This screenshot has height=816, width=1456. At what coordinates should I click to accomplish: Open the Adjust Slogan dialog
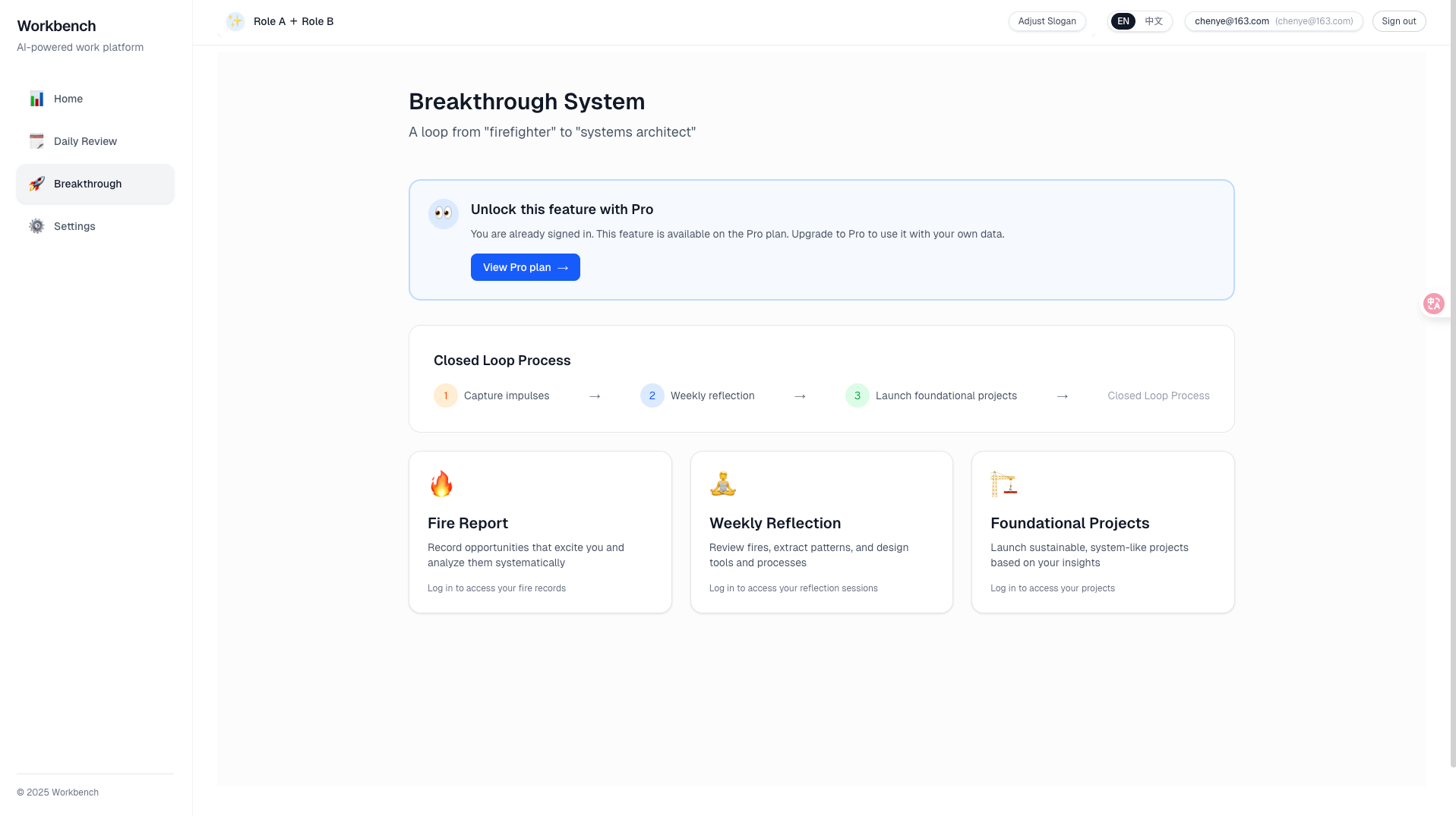pos(1047,21)
